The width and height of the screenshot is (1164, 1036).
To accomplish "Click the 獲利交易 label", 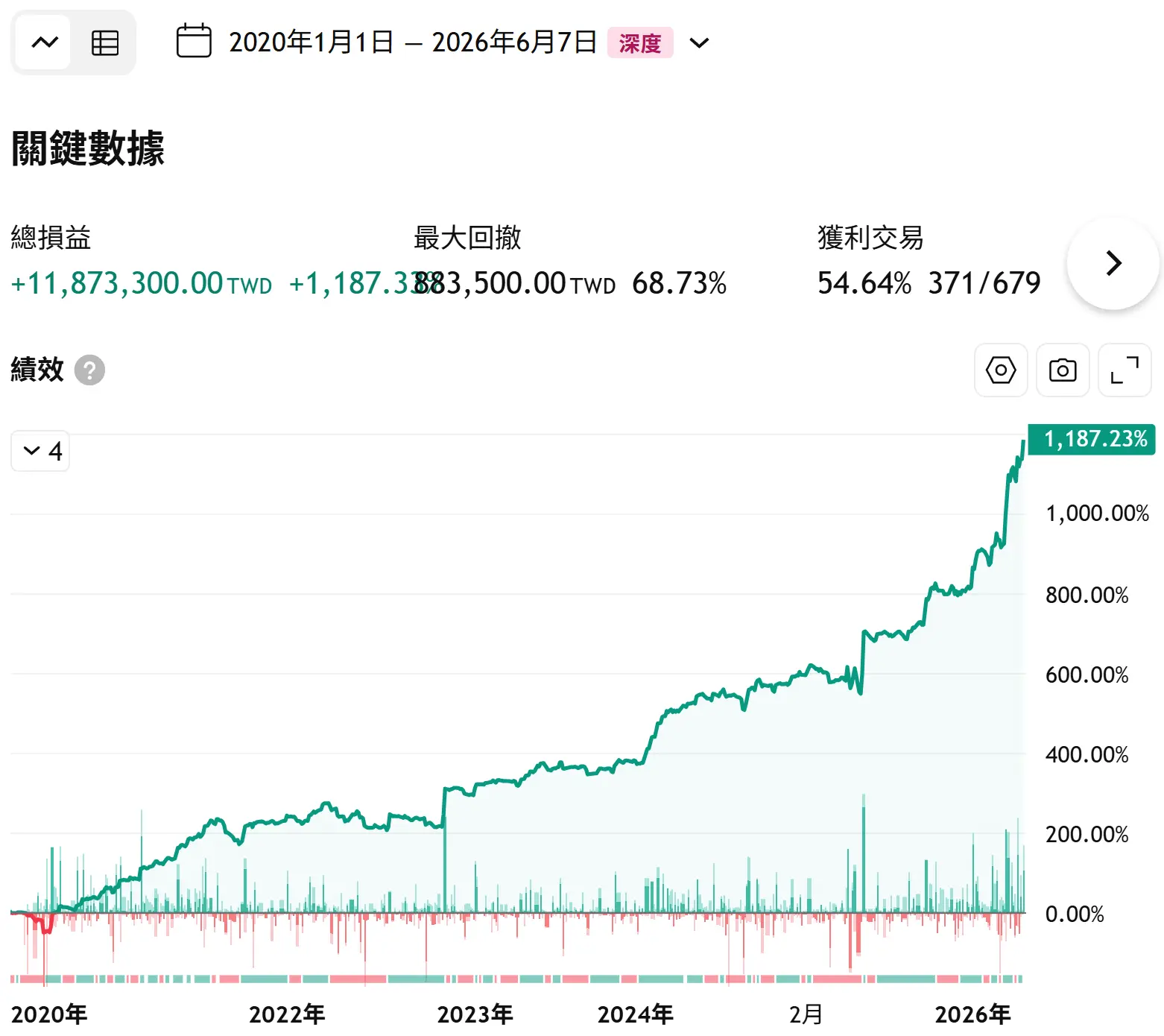I will [x=870, y=238].
